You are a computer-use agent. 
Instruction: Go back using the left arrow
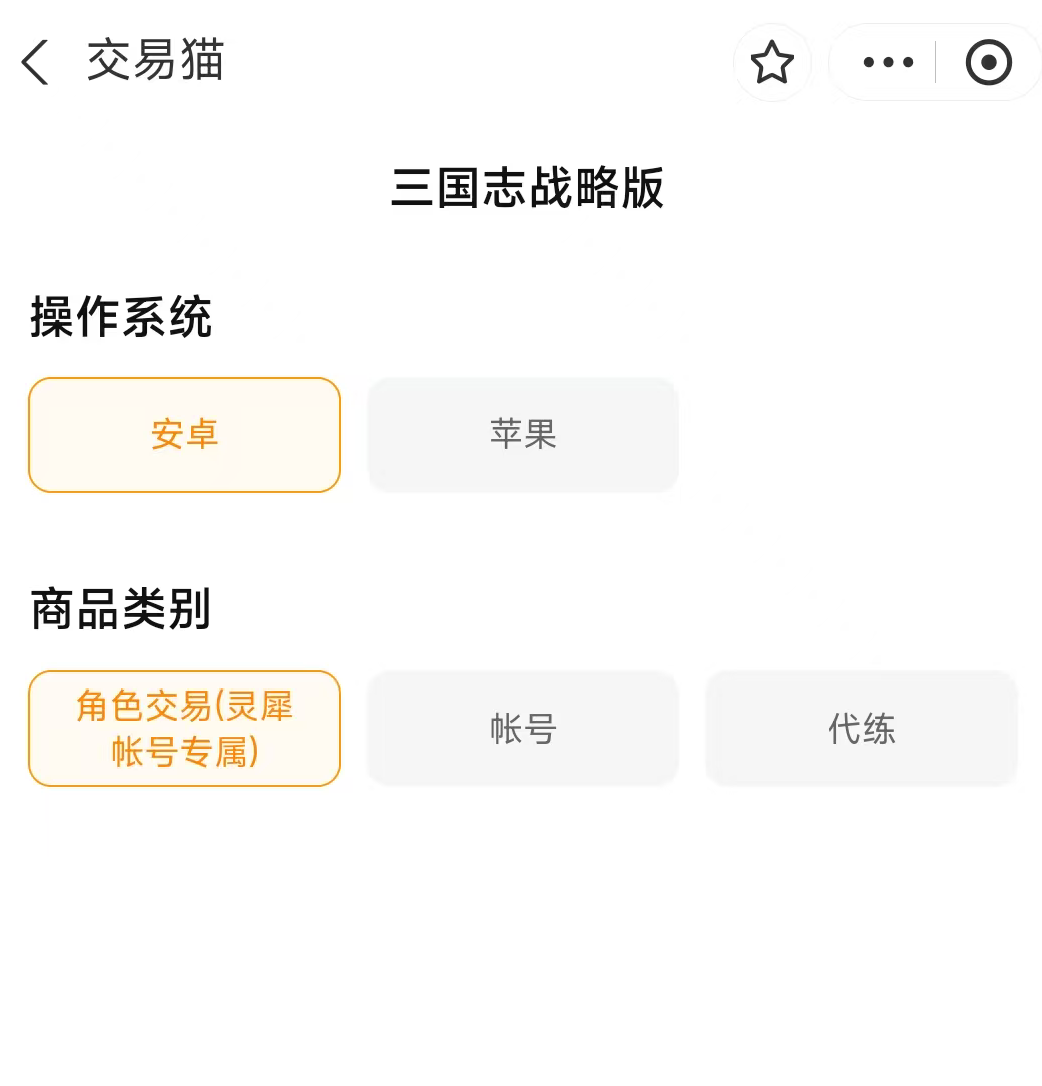35,62
